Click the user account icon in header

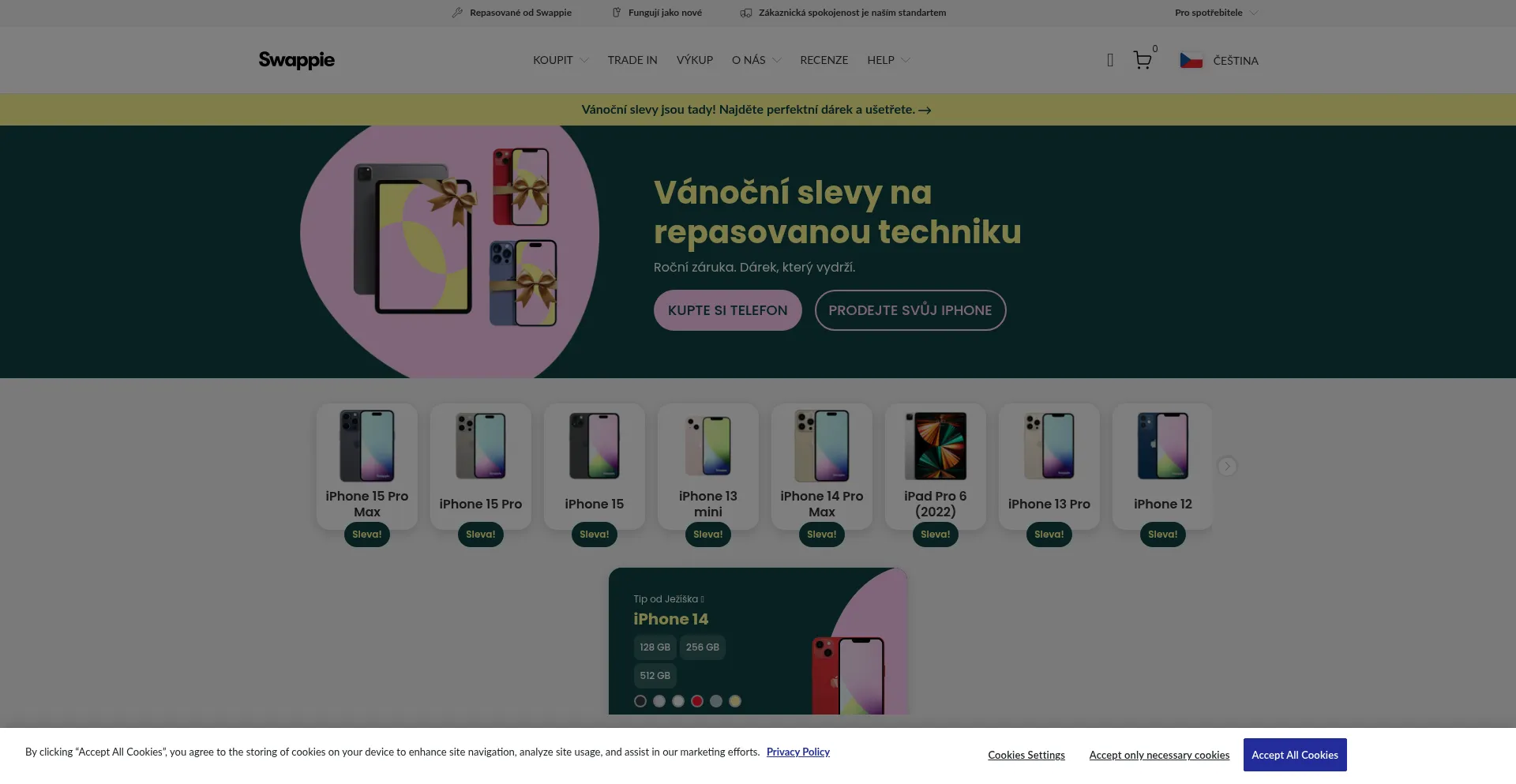(x=1110, y=61)
